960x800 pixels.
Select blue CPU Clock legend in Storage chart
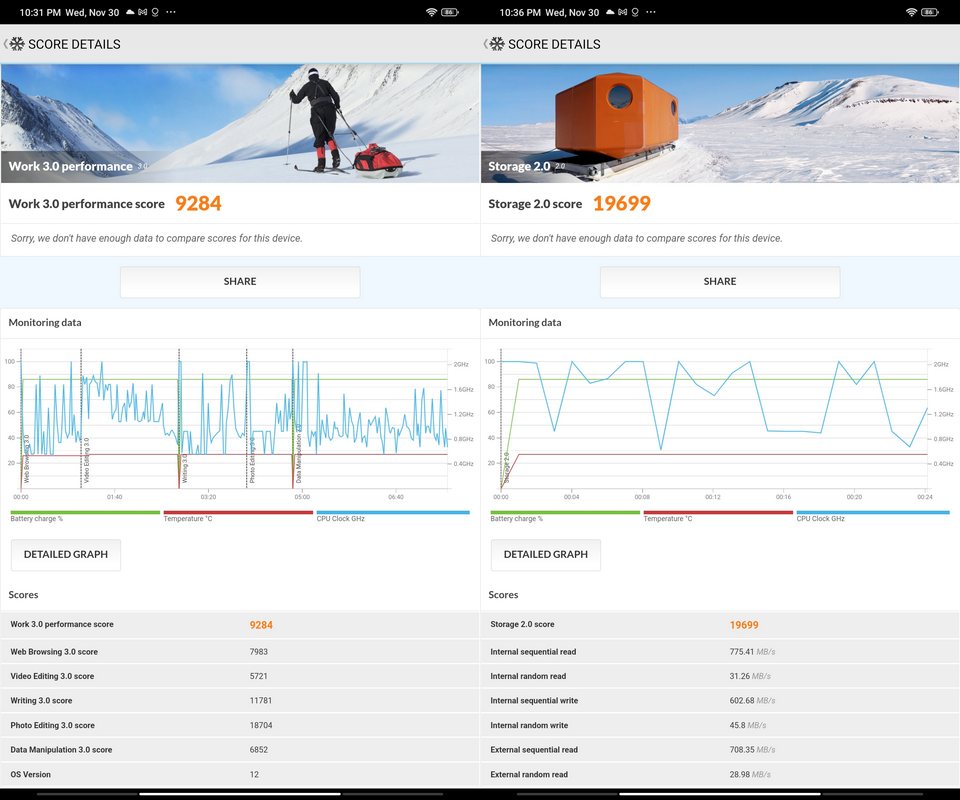coord(872,516)
